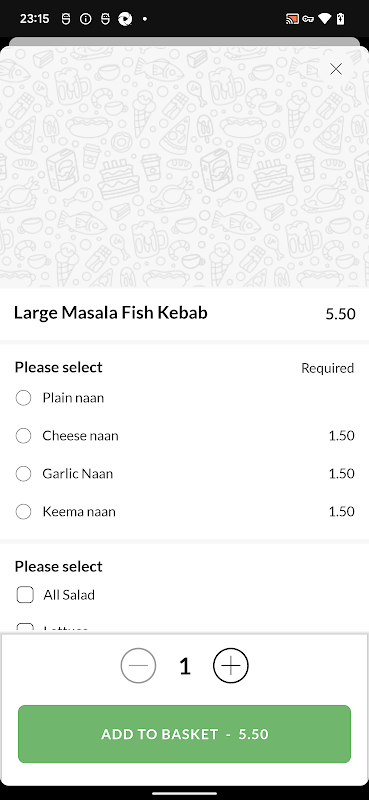Tap the quantity number 1
The image size is (369, 800).
(185, 666)
